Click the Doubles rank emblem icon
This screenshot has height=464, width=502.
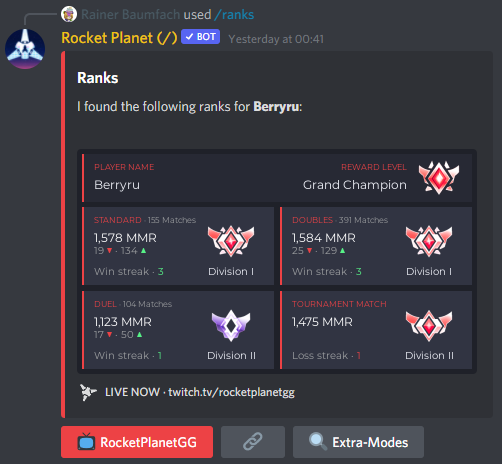429,241
